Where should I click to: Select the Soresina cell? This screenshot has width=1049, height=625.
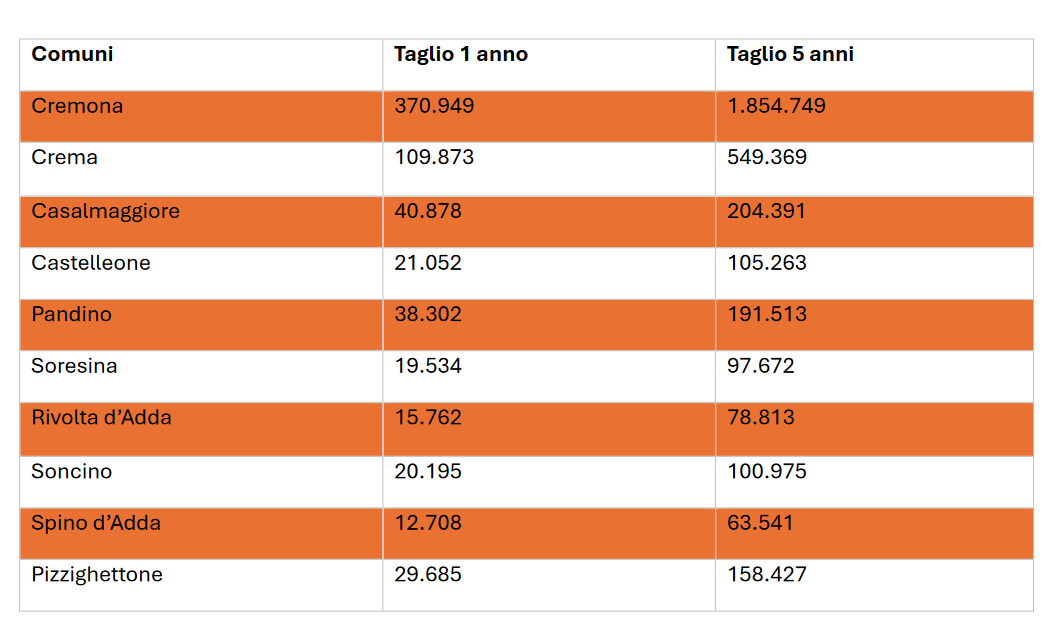[x=74, y=366]
